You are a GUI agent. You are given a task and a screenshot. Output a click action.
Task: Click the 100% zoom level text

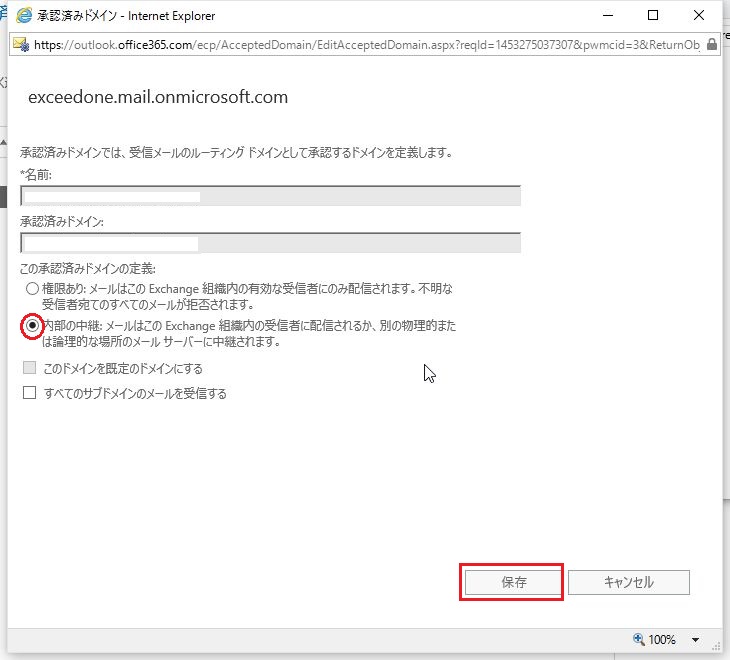click(663, 640)
